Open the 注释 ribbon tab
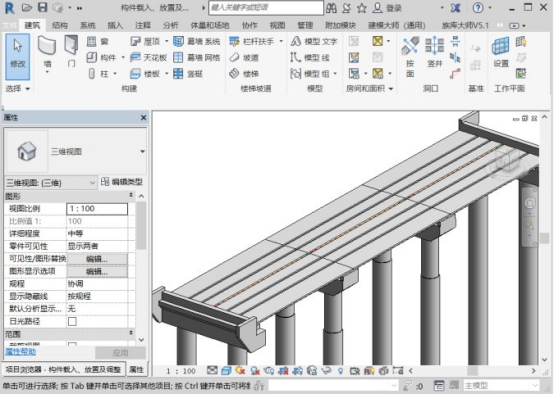Viewport: 554px width, 395px height. click(x=143, y=25)
